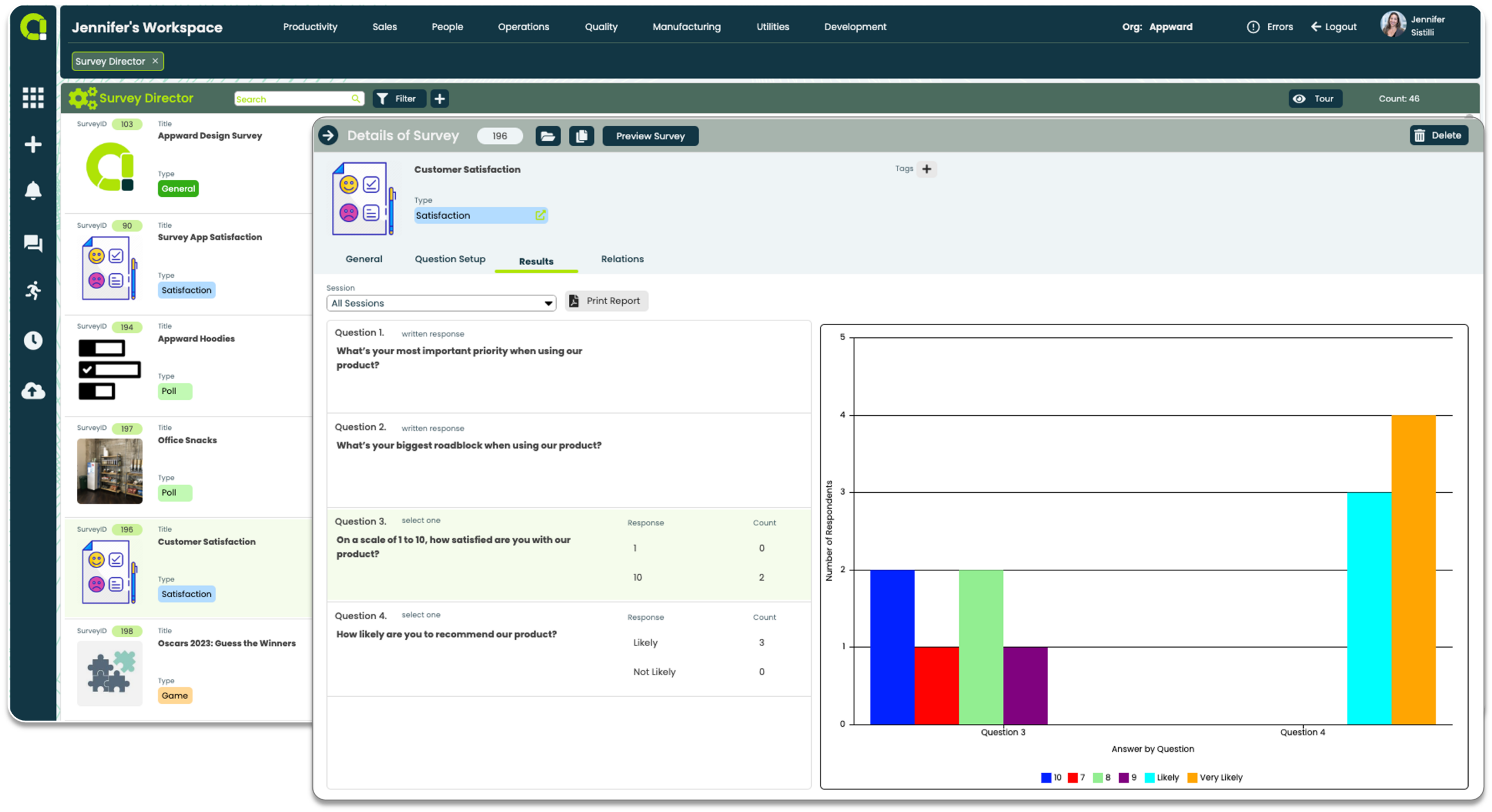Open the Utilities menu
The image size is (1492, 812).
[772, 27]
